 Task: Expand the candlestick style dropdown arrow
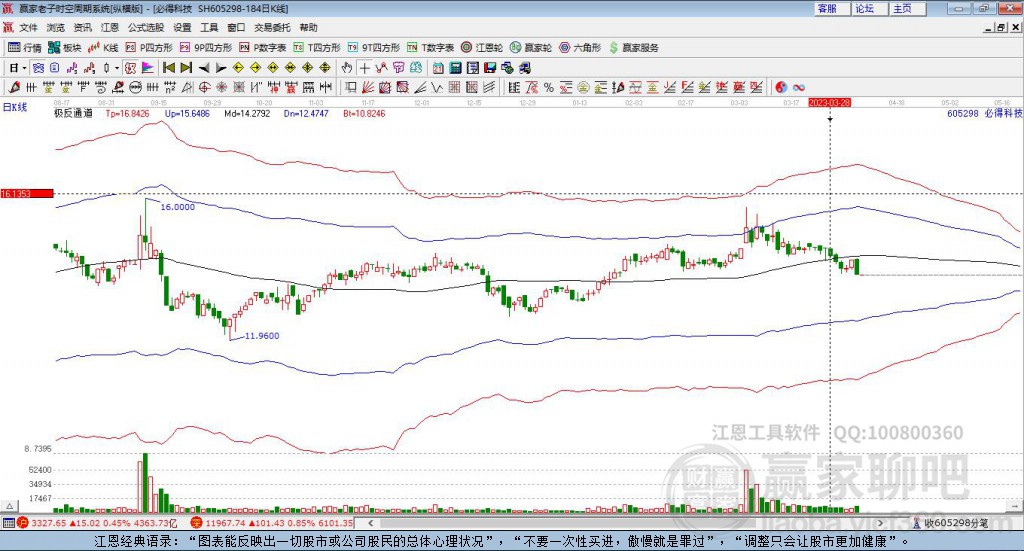(116, 68)
